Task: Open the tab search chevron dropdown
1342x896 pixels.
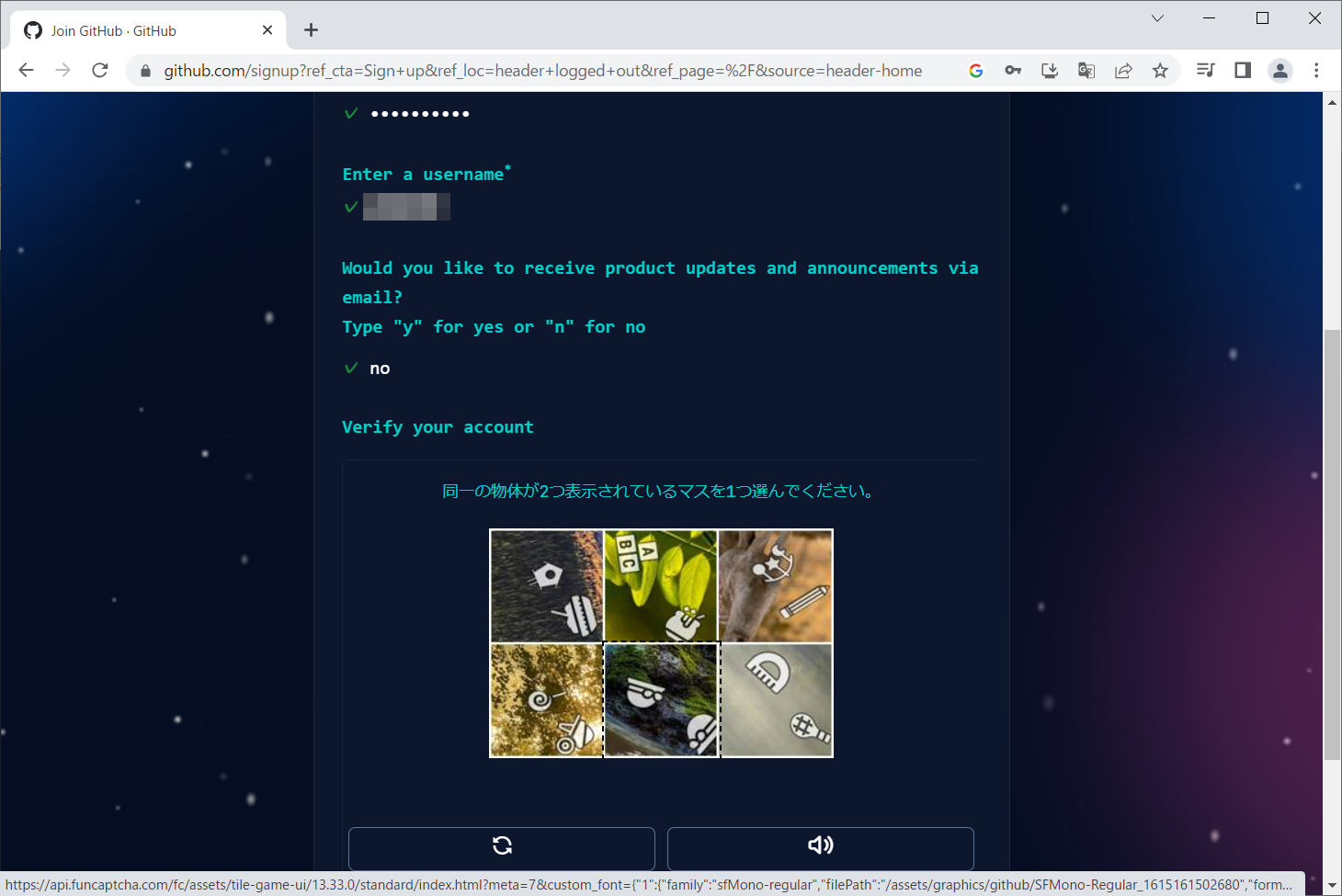Action: coord(1157,18)
